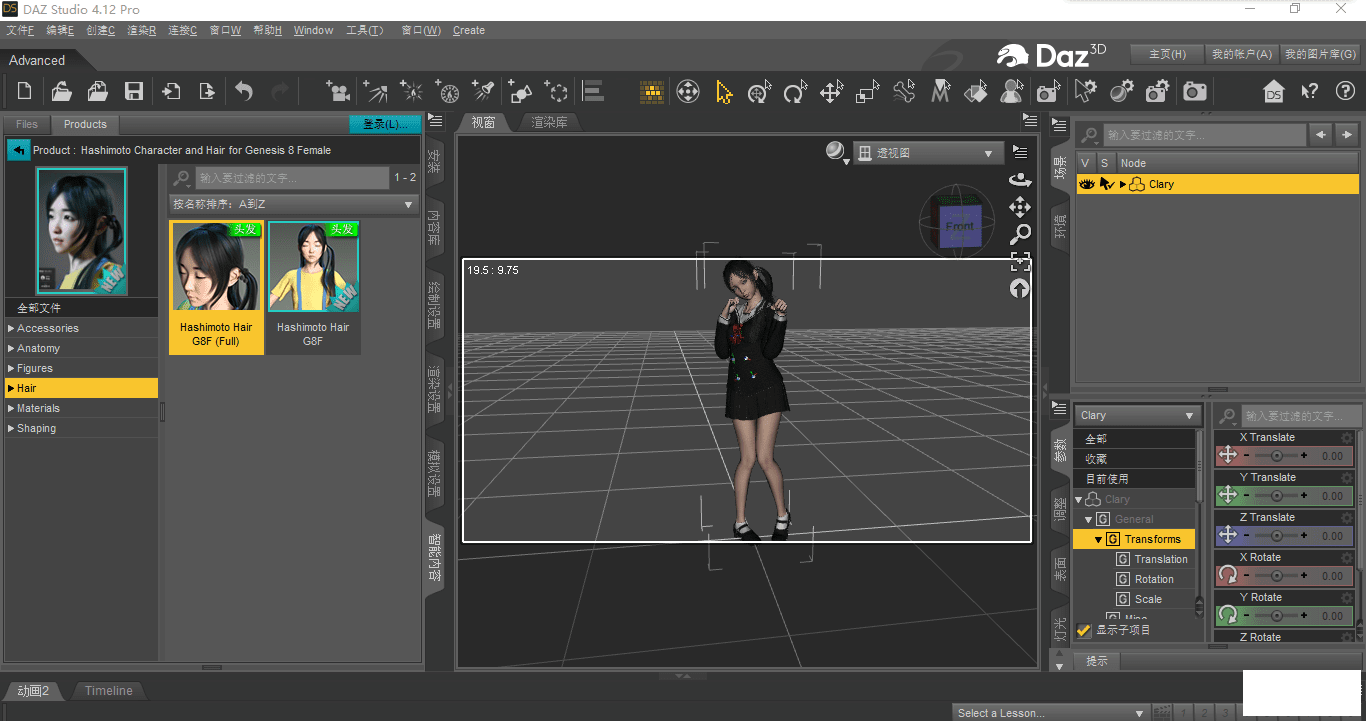Viewport: 1366px width, 721px height.
Task: Select the yellow Node Selection arrow tool
Action: pos(723,93)
